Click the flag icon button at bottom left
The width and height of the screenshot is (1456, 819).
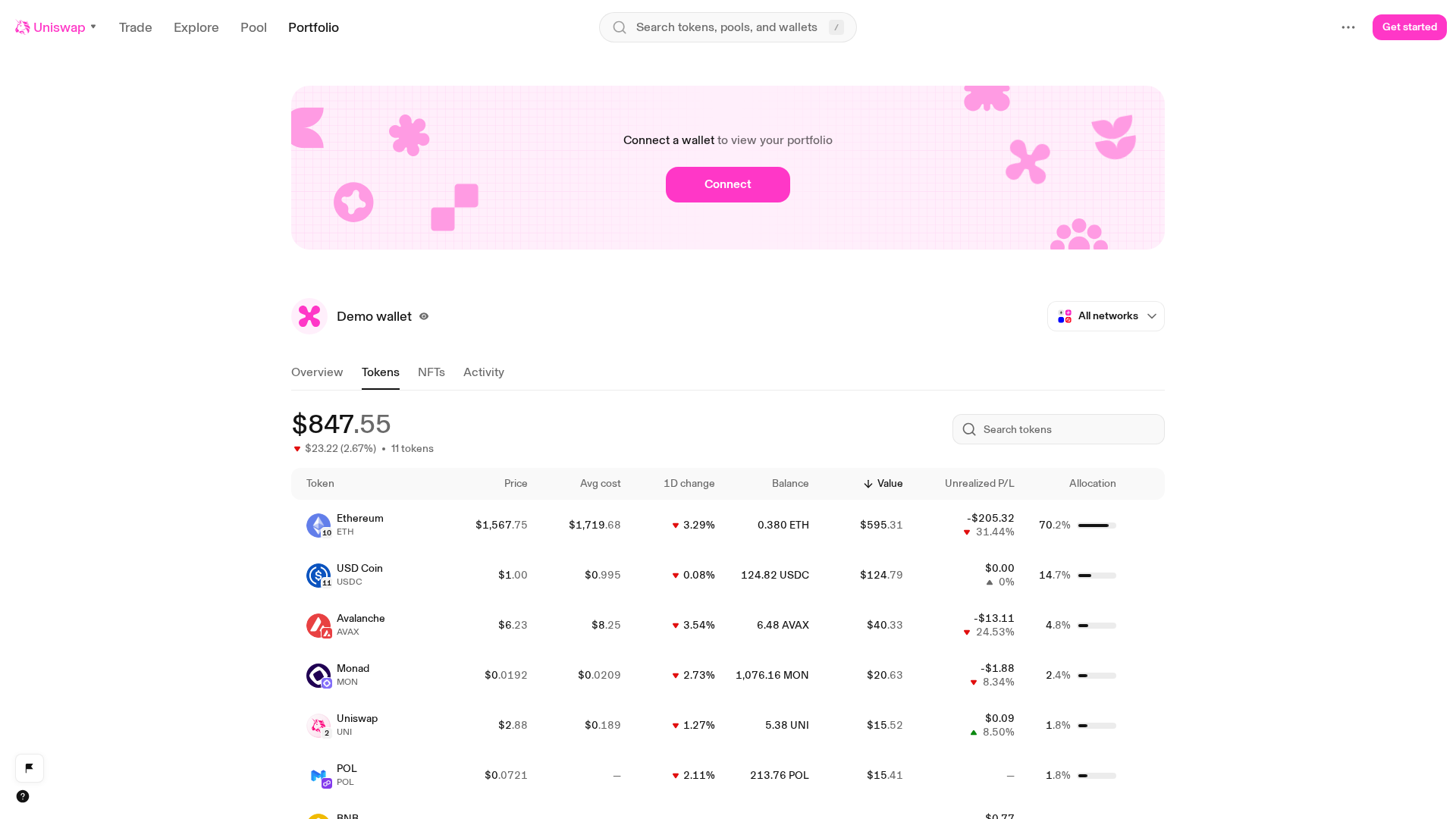pyautogui.click(x=30, y=767)
